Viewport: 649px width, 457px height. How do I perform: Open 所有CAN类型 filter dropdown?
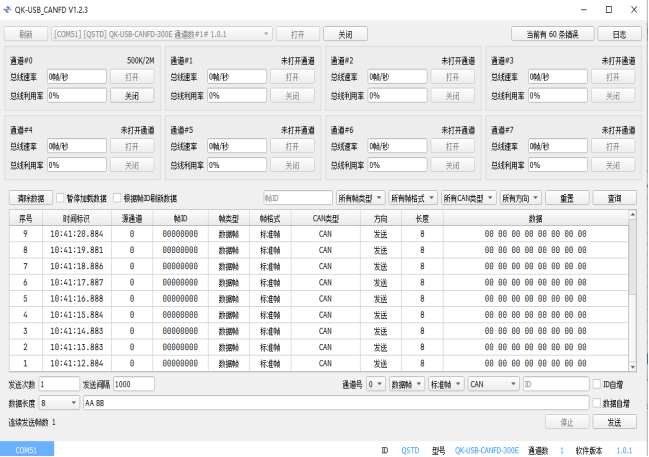pos(469,198)
